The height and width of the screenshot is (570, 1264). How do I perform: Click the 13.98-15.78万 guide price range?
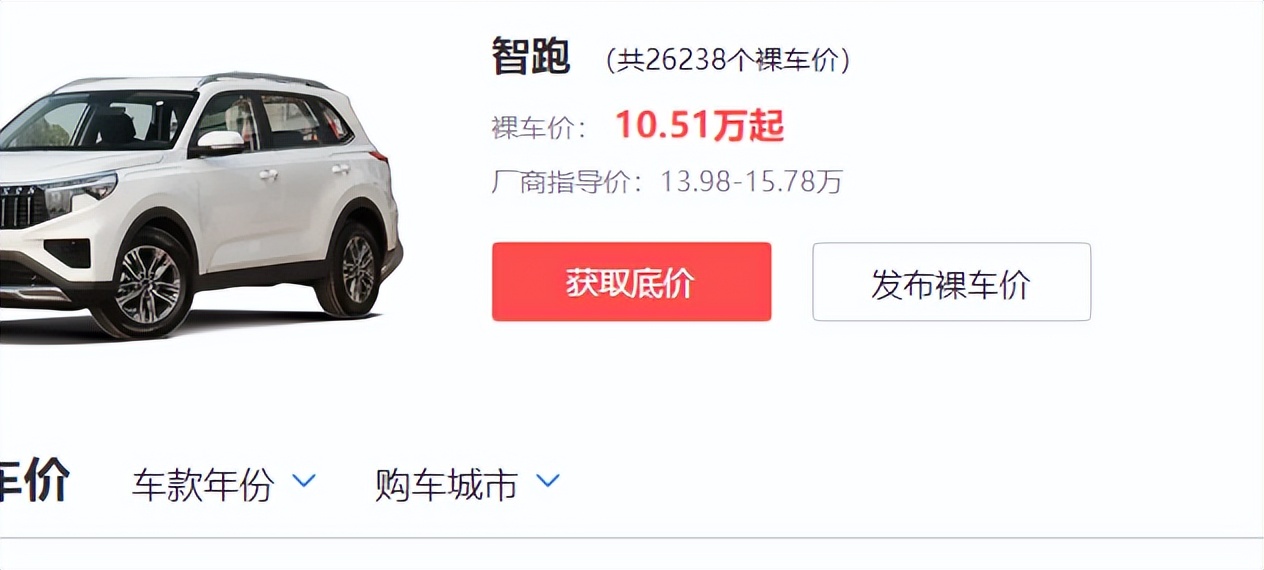(x=751, y=182)
